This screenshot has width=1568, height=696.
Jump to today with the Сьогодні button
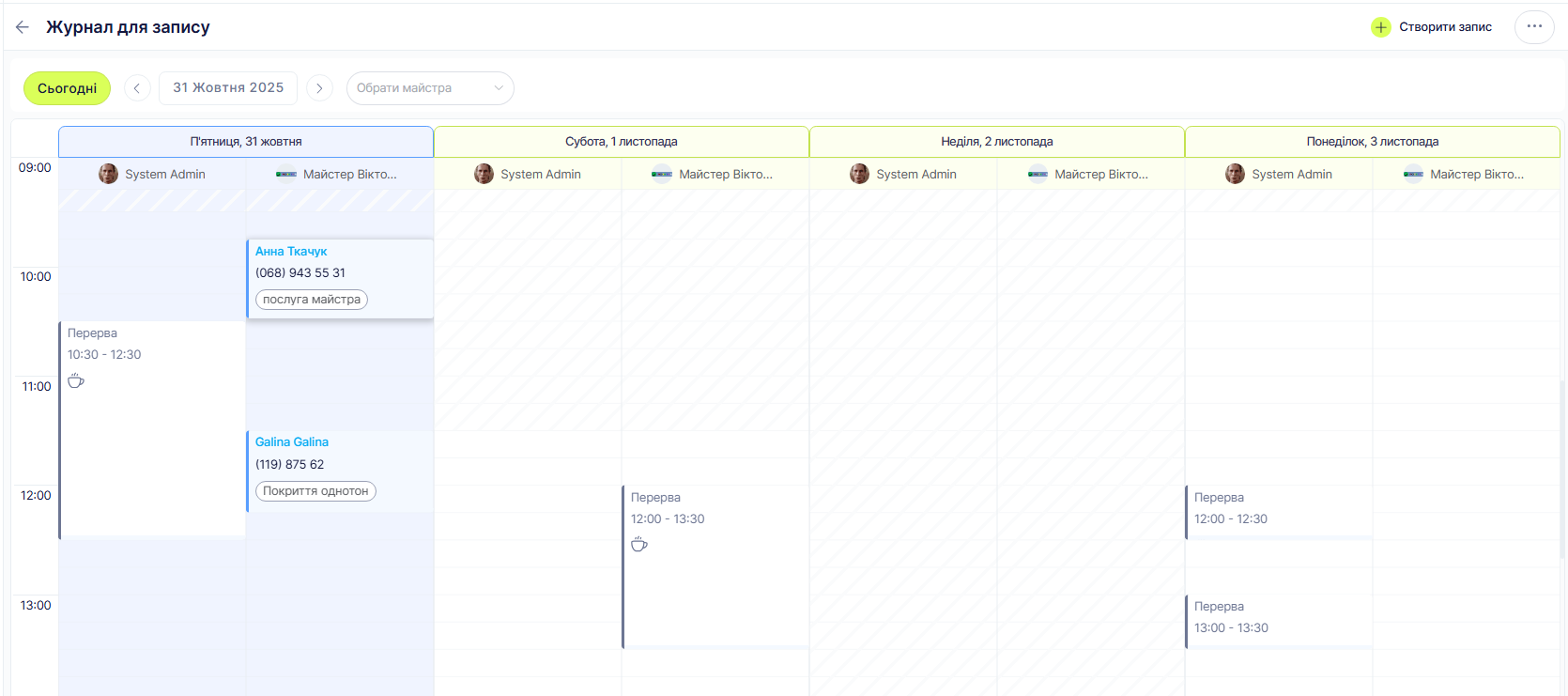pyautogui.click(x=67, y=88)
